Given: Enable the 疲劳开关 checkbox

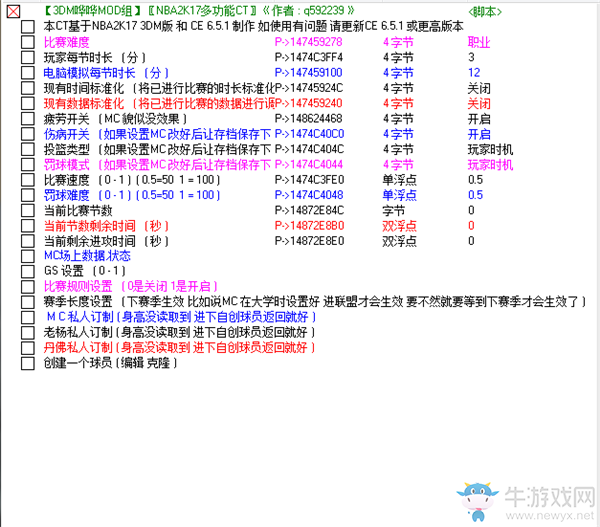Looking at the screenshot, I should pyautogui.click(x=28, y=119).
